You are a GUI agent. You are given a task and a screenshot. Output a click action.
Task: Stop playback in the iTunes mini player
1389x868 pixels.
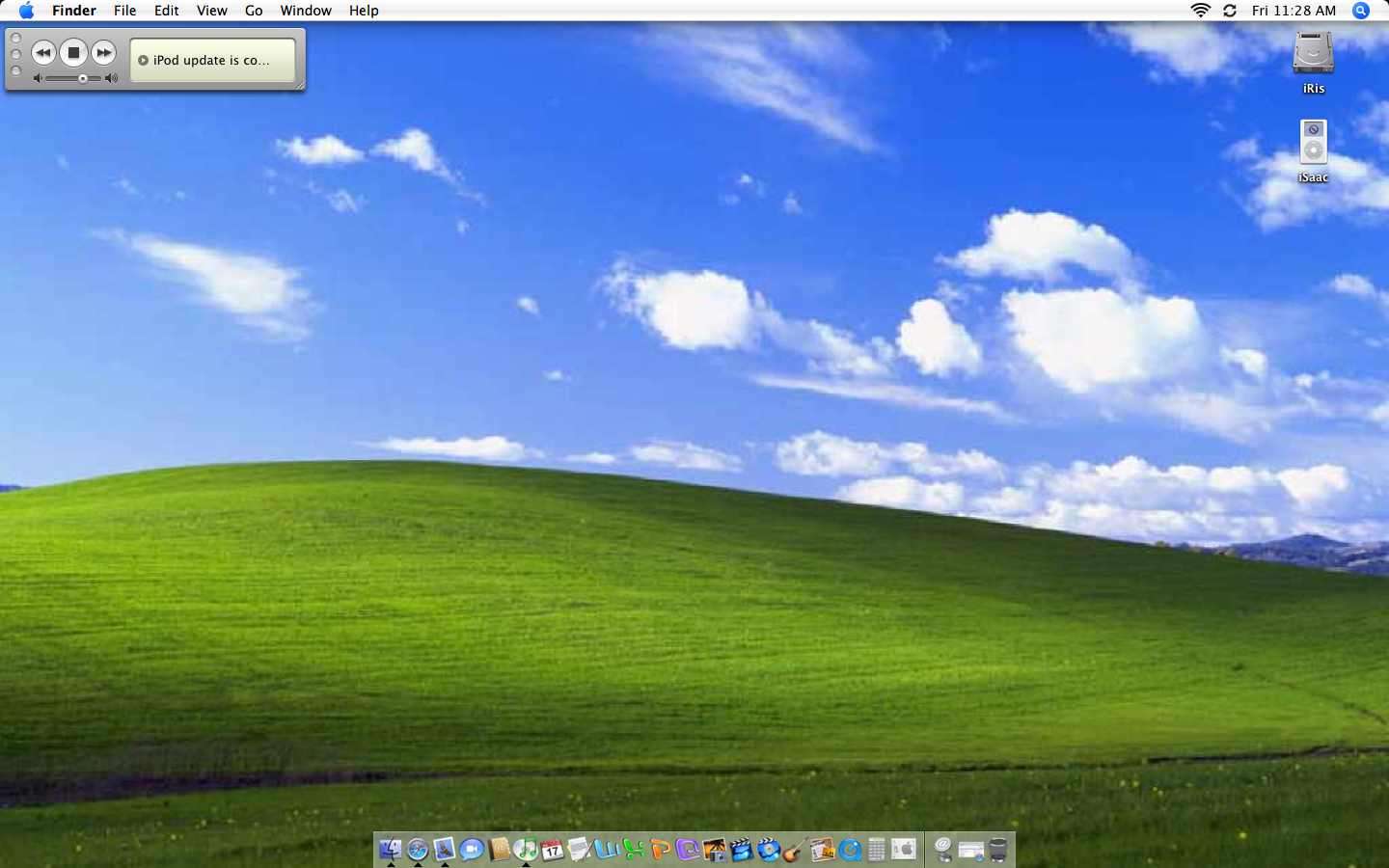(73, 52)
